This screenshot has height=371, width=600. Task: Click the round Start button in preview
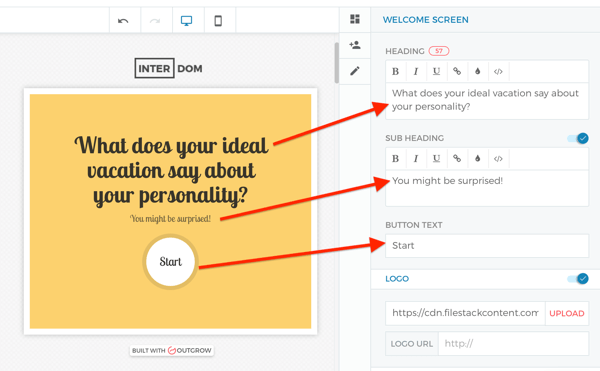170,262
